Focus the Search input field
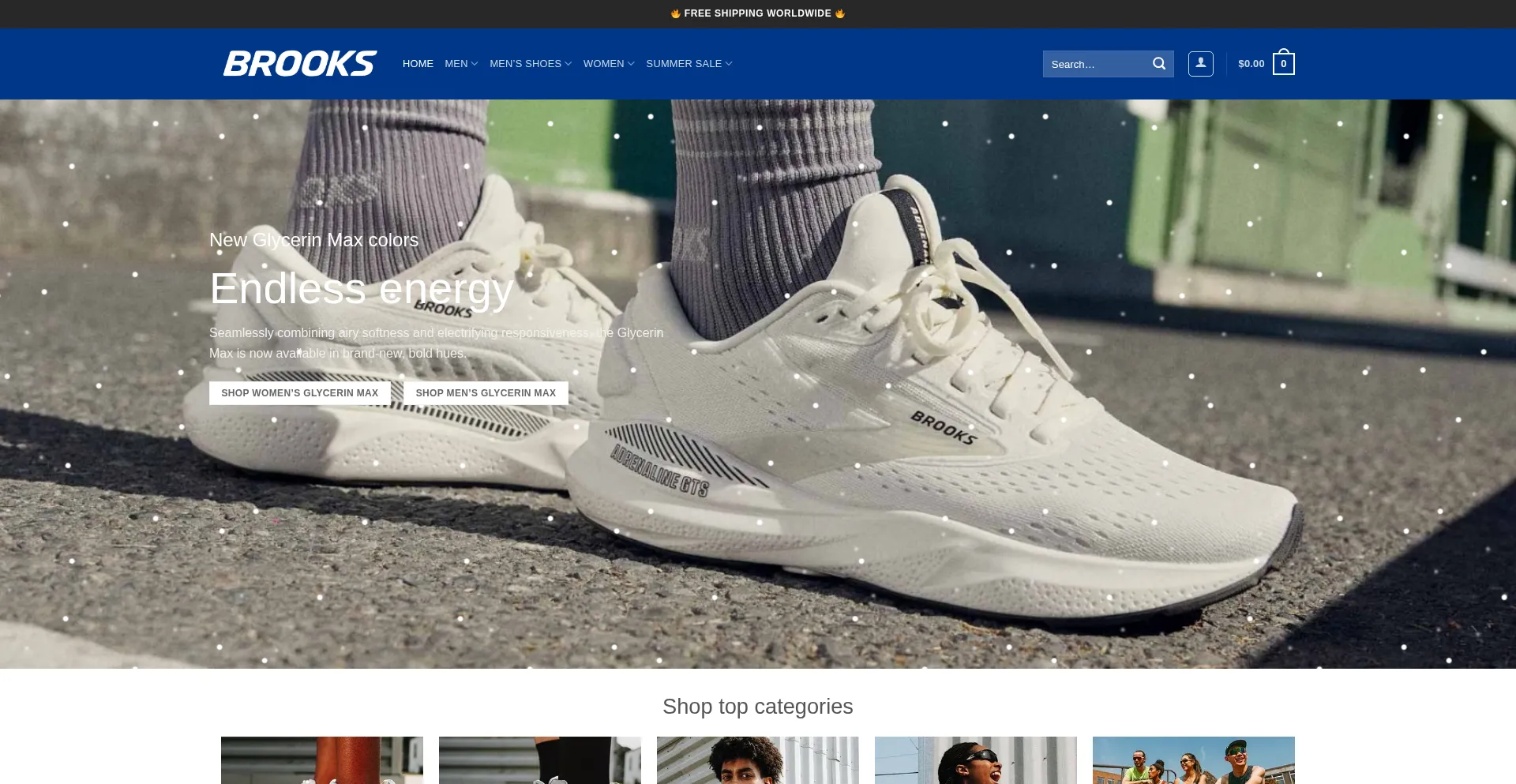Viewport: 1516px width, 784px height. 1096,64
